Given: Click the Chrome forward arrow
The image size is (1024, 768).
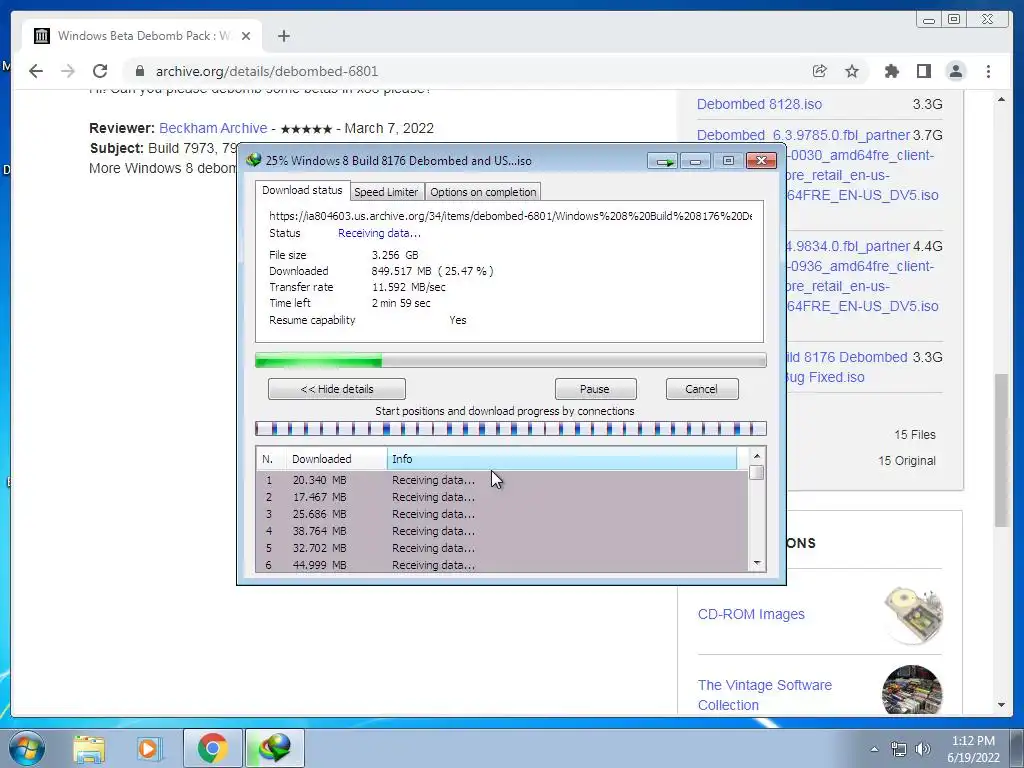Looking at the screenshot, I should click(68, 71).
